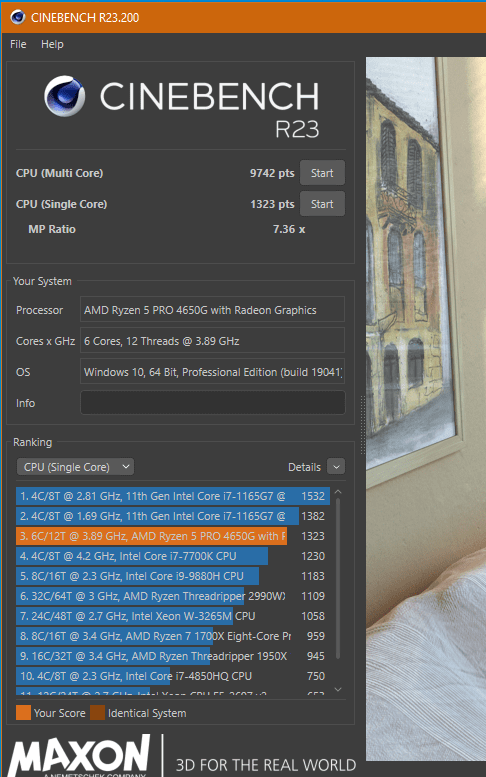
Task: Select the orange Ryzen 5 PRO 4650G row
Action: (173, 536)
